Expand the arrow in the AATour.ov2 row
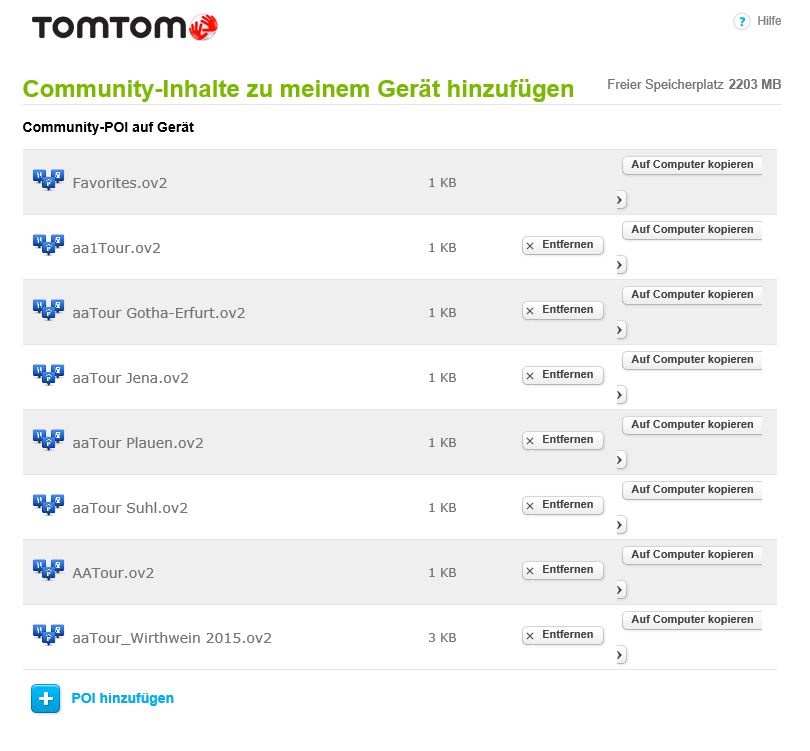The width and height of the screenshot is (810, 751). tap(620, 590)
